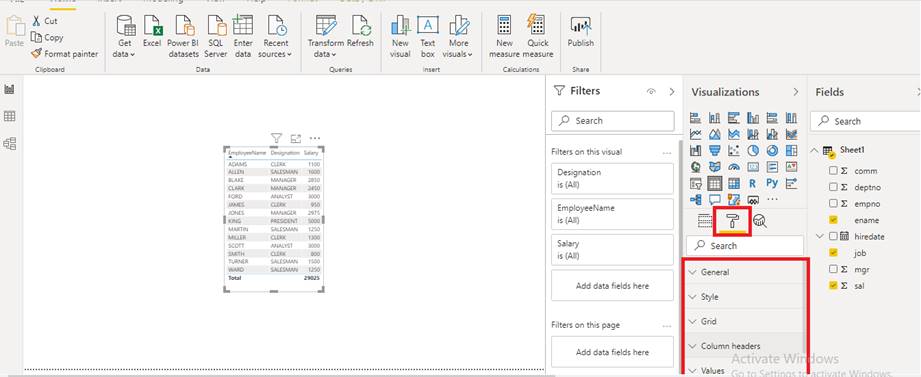Image resolution: width=921 pixels, height=377 pixels.
Task: Toggle Filters pane visibility eye icon
Action: (651, 92)
